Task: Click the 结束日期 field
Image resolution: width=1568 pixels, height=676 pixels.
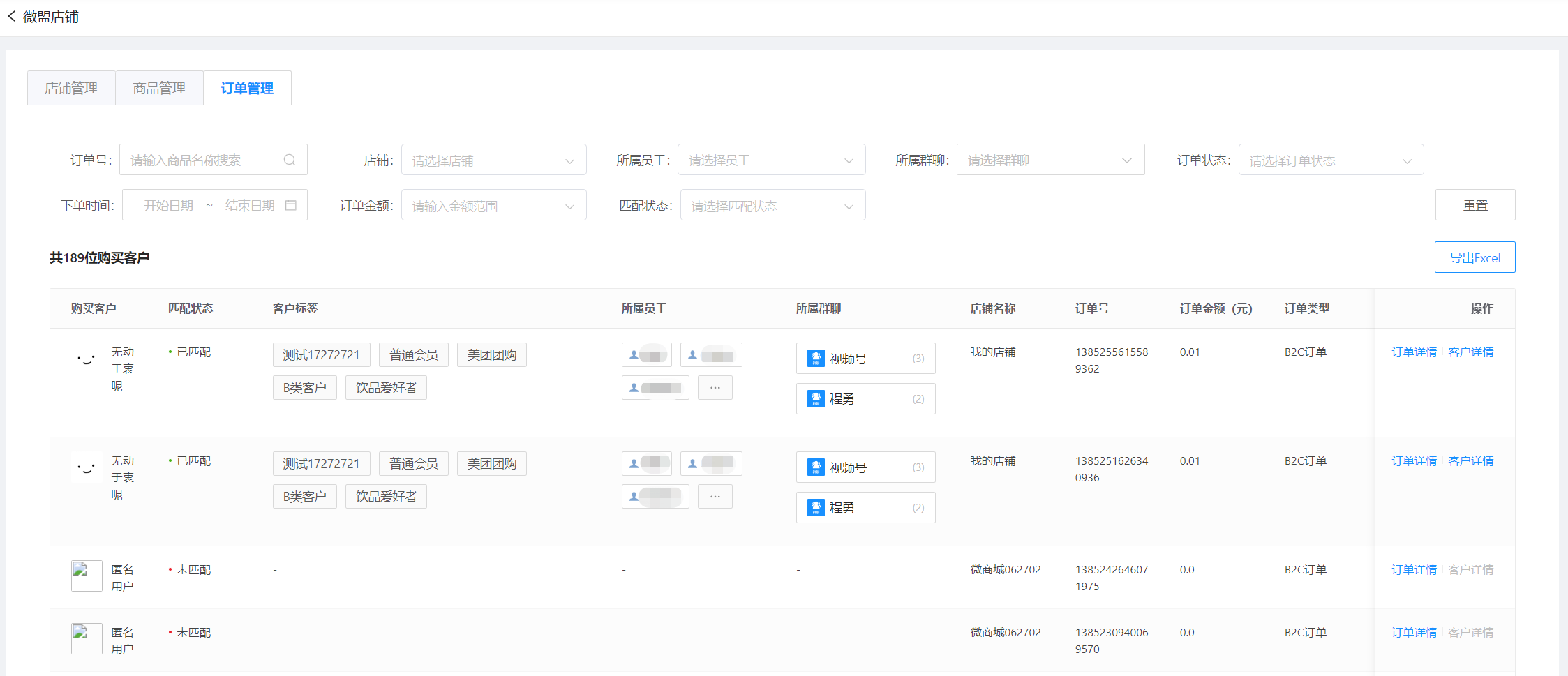Action: (x=250, y=205)
